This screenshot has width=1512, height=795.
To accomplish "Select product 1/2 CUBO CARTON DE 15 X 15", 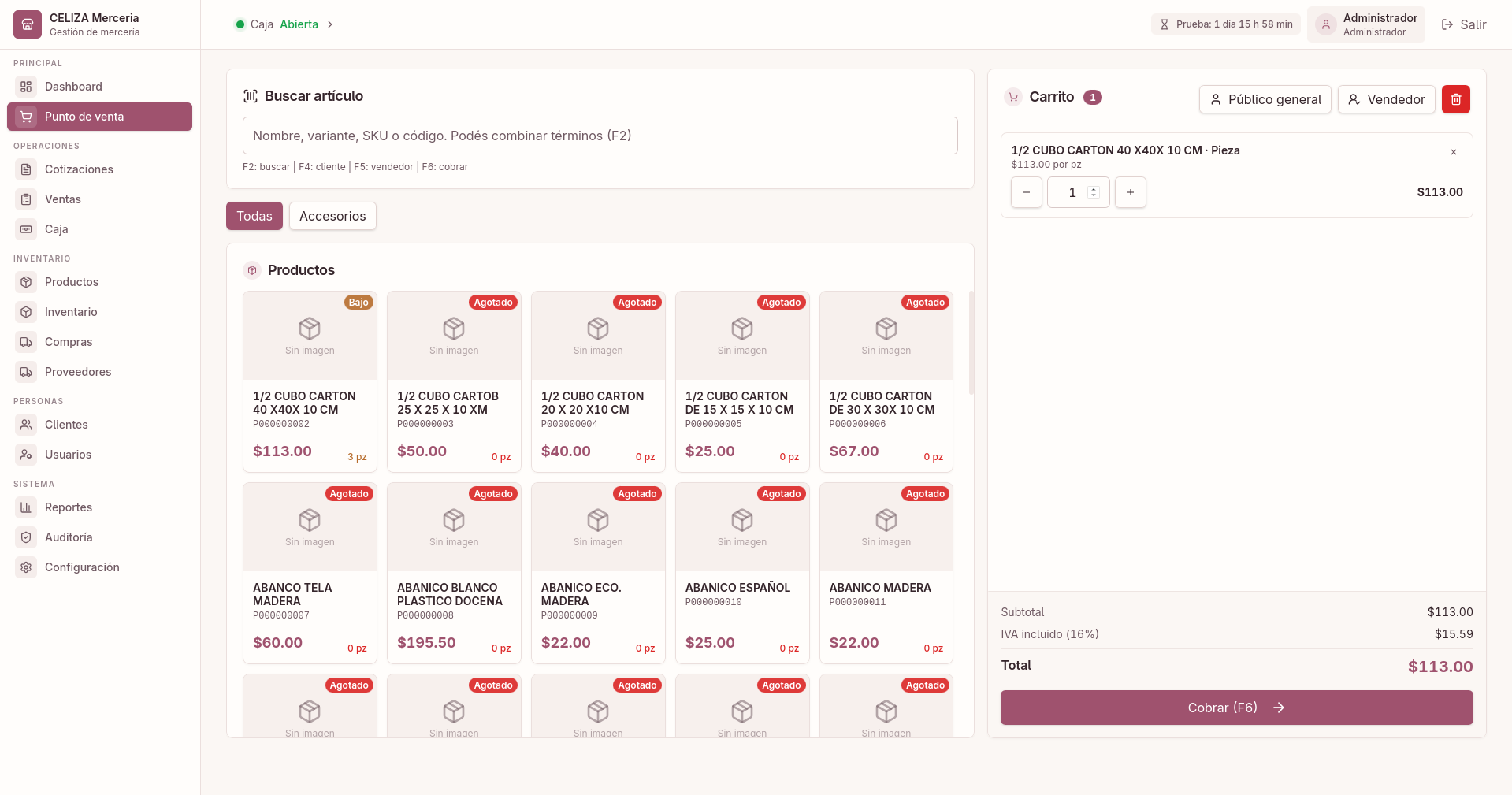I will (x=742, y=381).
